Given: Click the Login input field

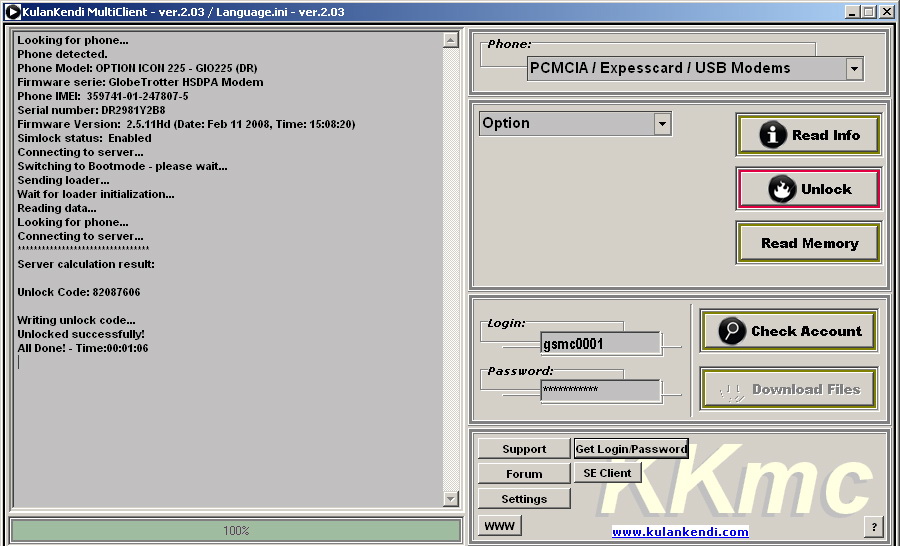Looking at the screenshot, I should pyautogui.click(x=600, y=343).
